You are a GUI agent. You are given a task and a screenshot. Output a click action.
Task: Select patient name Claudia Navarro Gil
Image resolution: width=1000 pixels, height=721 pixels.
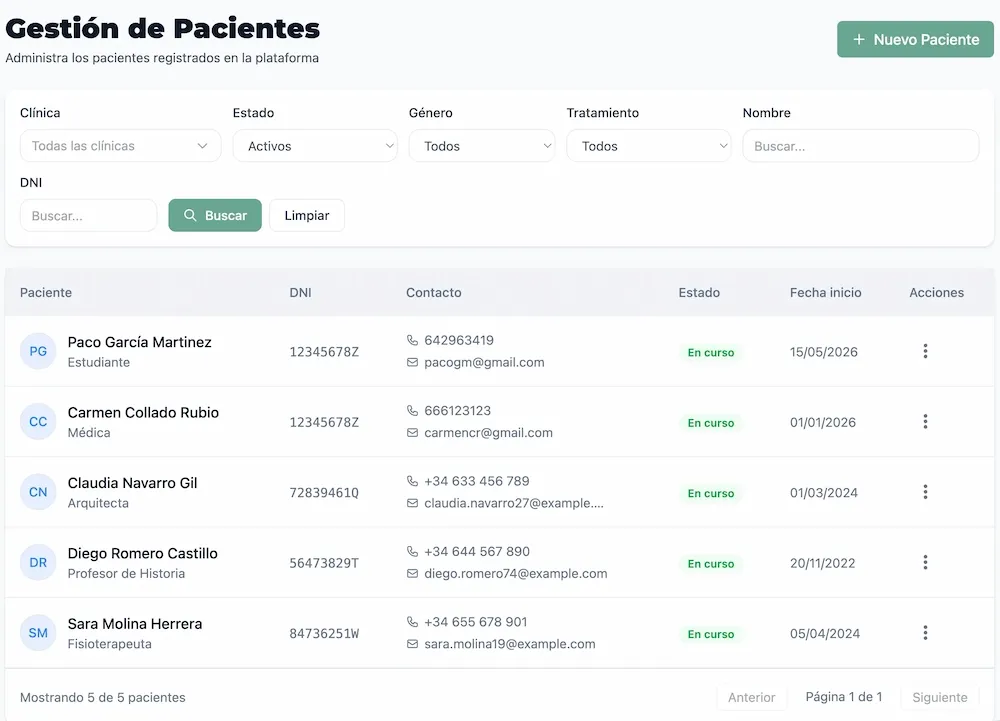point(133,483)
